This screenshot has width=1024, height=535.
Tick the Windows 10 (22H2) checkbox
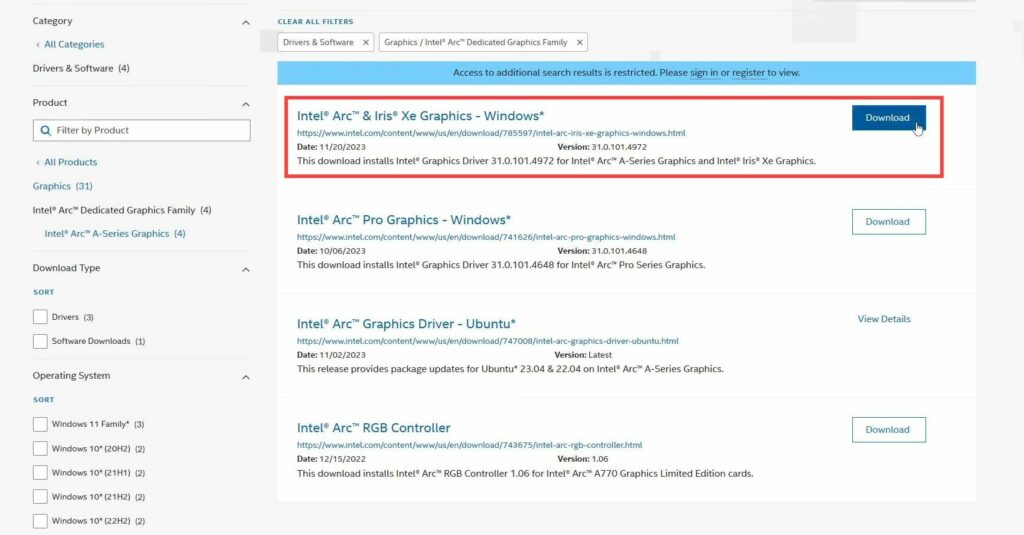[x=40, y=521]
